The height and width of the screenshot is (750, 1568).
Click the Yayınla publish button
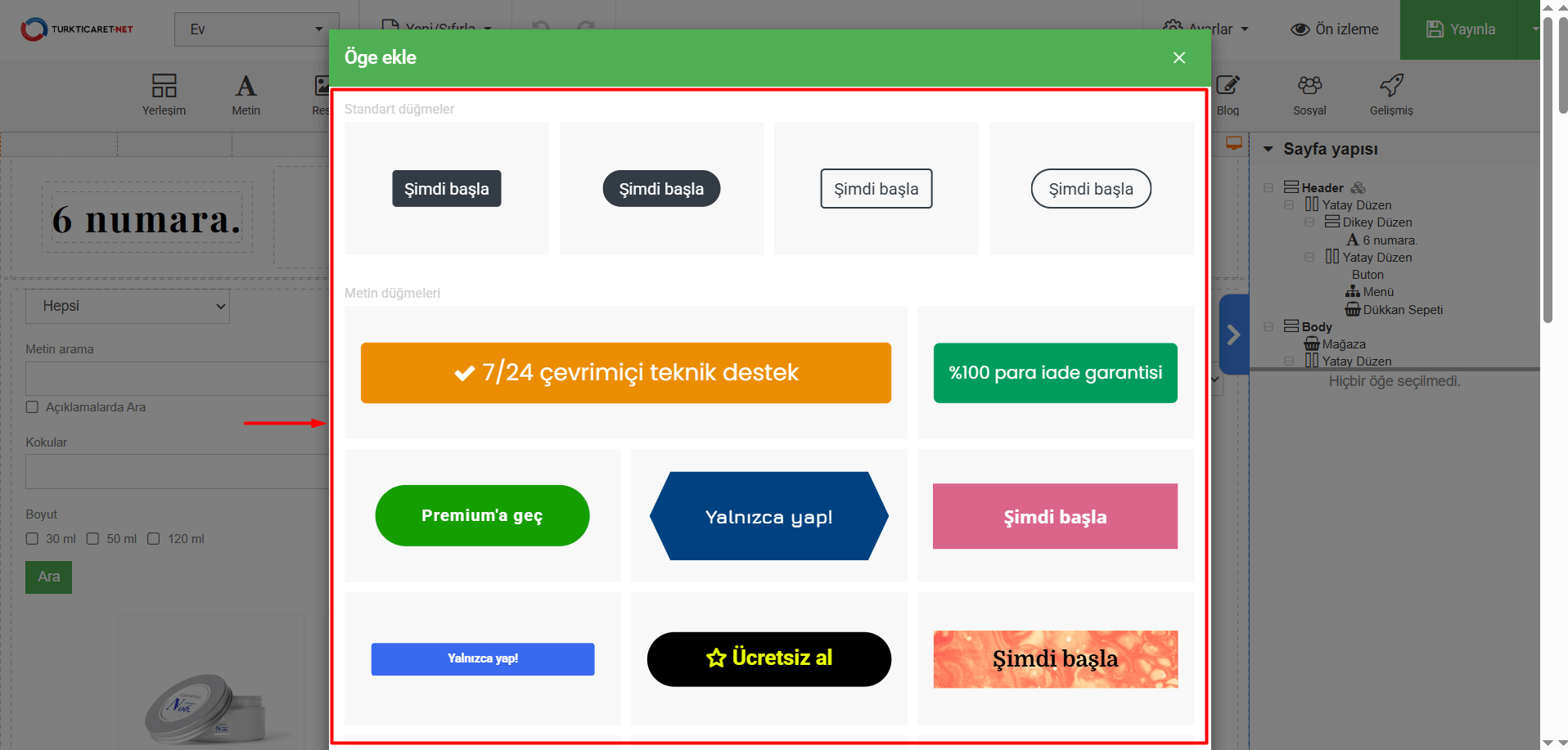(1460, 29)
